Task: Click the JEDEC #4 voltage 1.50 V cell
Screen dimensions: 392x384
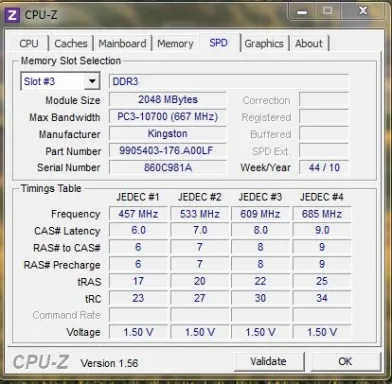Action: [322, 332]
